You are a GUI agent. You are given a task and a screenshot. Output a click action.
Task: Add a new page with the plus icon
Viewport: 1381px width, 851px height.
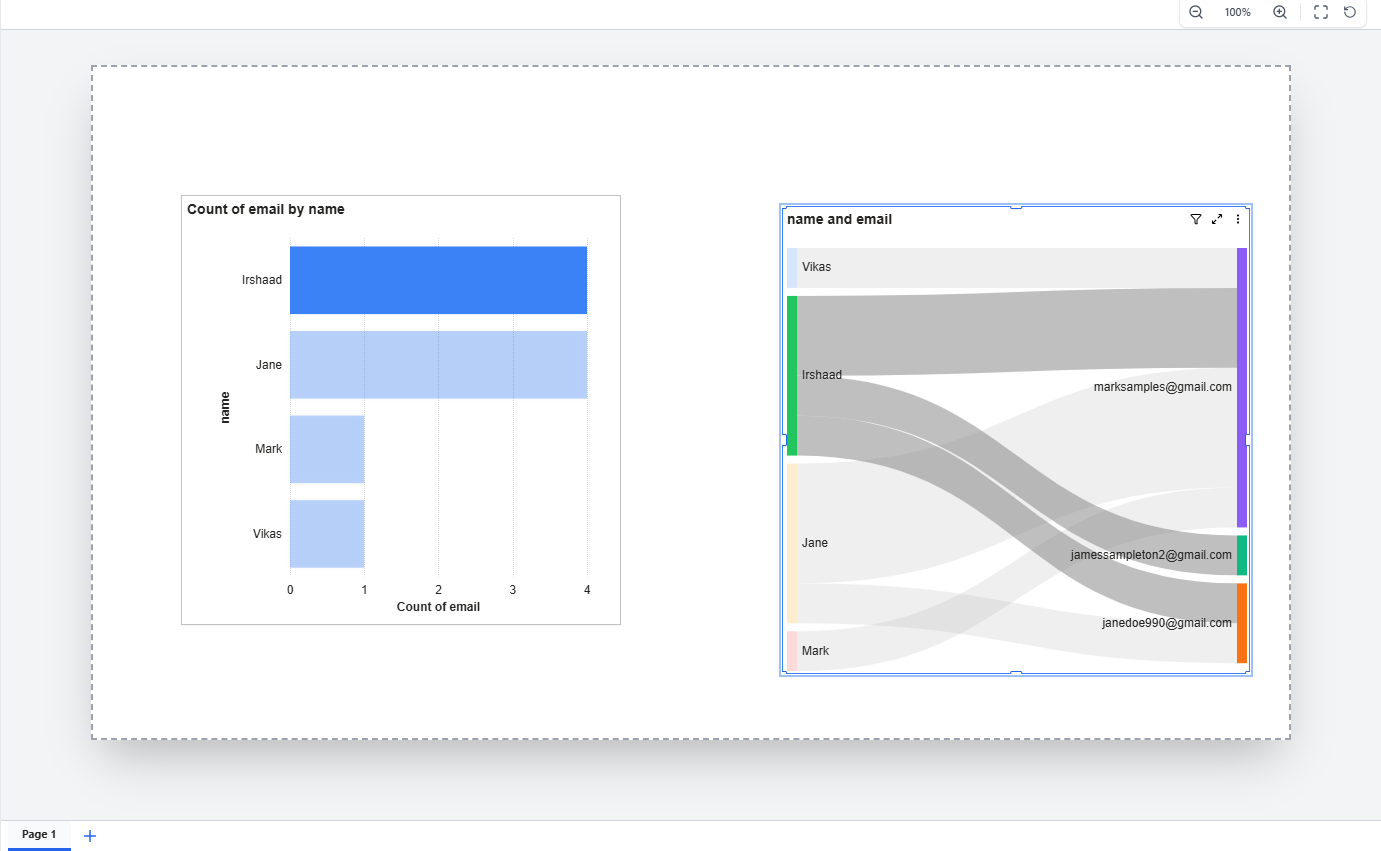pyautogui.click(x=90, y=835)
